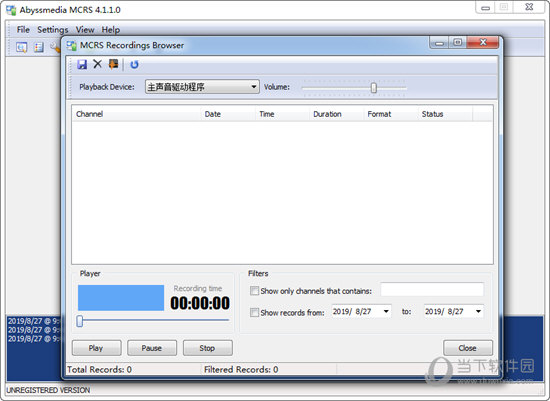This screenshot has height=401, width=550.
Task: Sort by the Duration column header
Action: point(336,114)
